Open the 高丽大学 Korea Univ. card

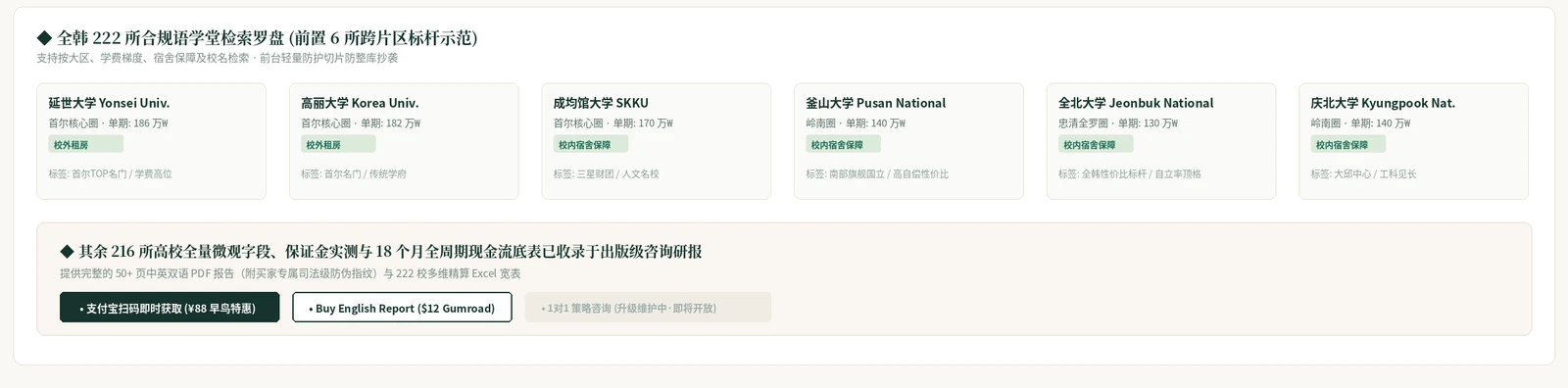pyautogui.click(x=404, y=141)
